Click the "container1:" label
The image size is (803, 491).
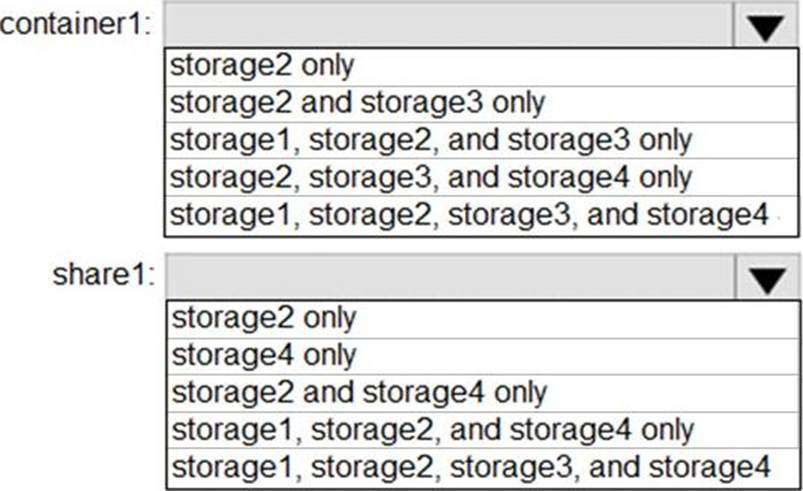pos(76,26)
